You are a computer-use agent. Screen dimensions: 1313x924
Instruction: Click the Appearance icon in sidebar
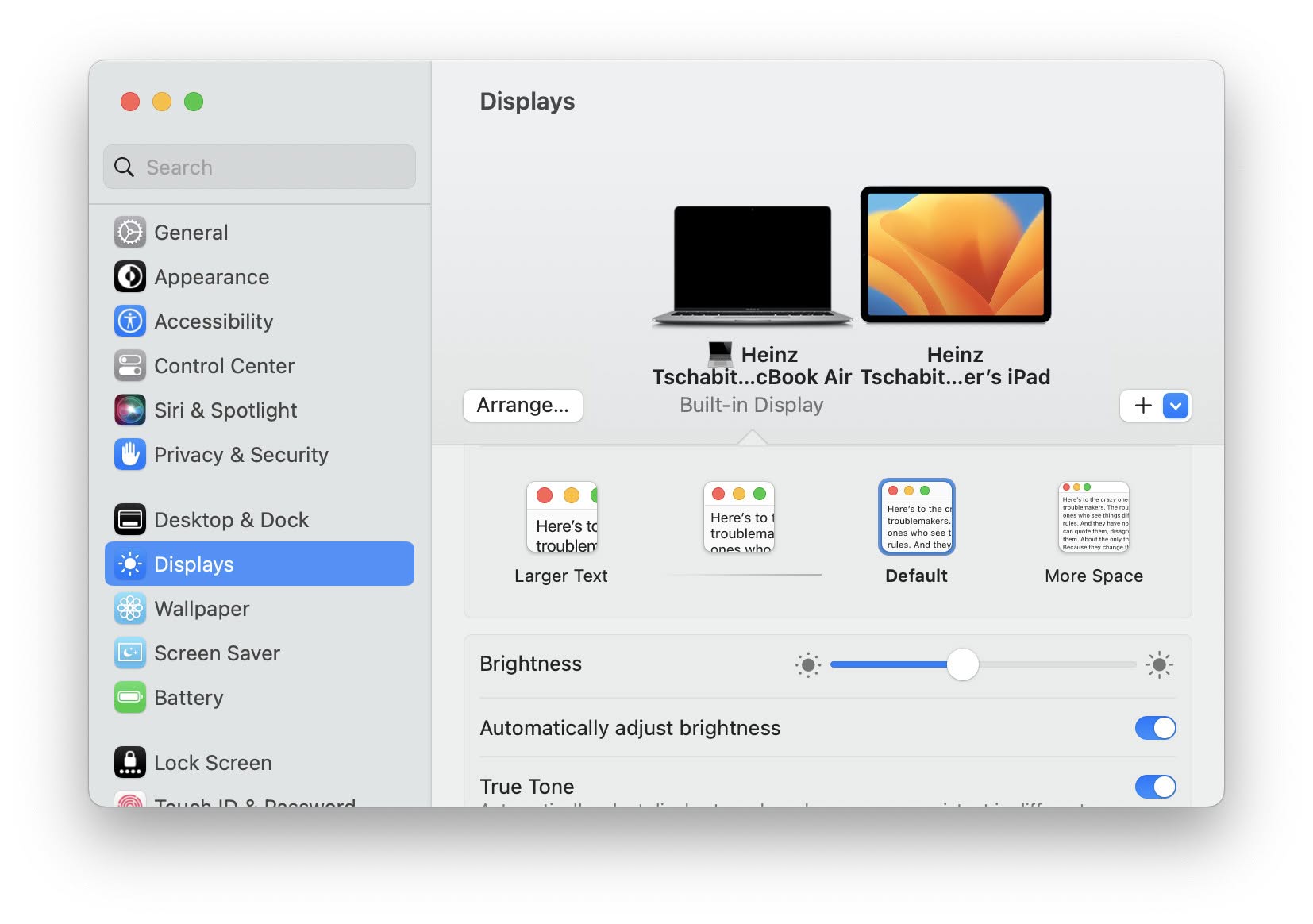point(130,277)
